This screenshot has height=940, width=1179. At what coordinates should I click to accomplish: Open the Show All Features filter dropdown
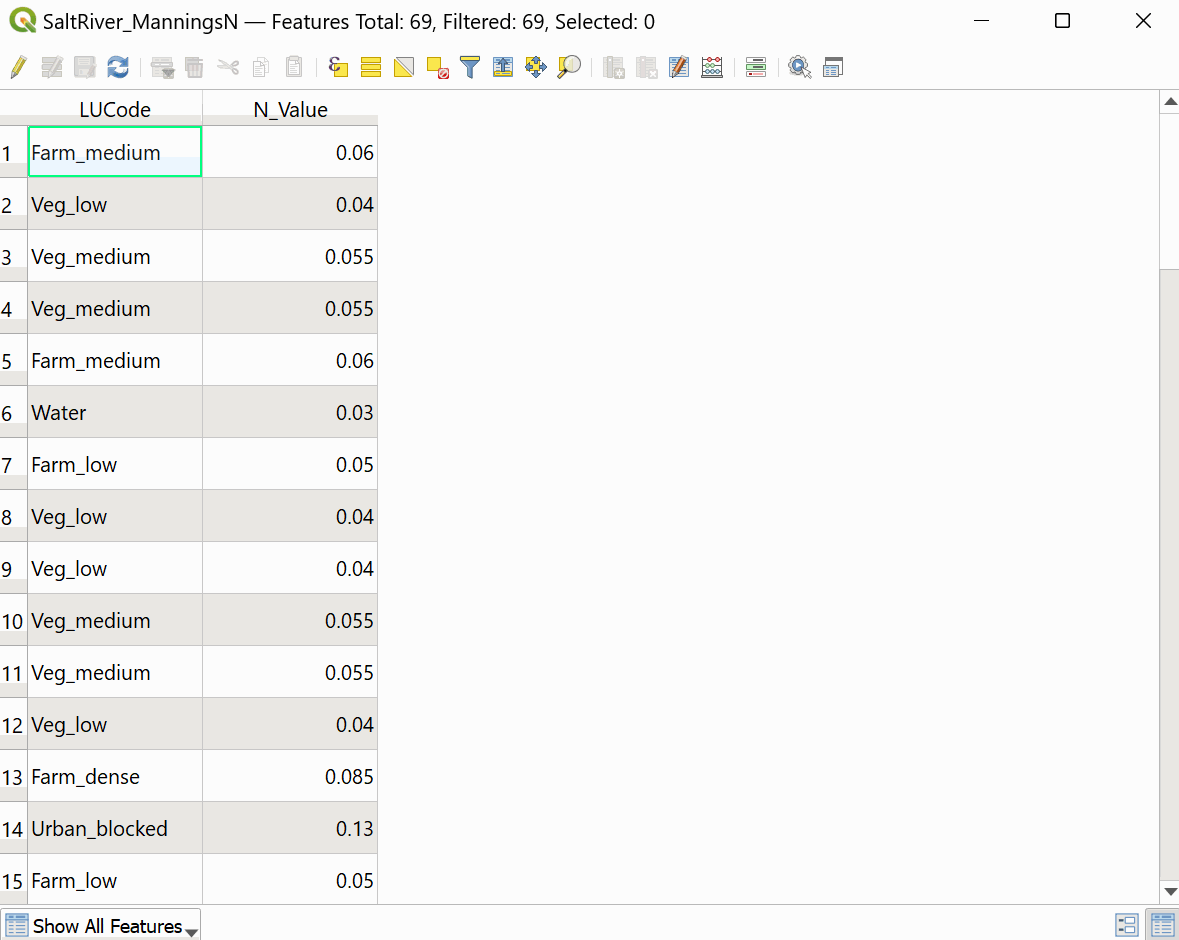coord(101,926)
